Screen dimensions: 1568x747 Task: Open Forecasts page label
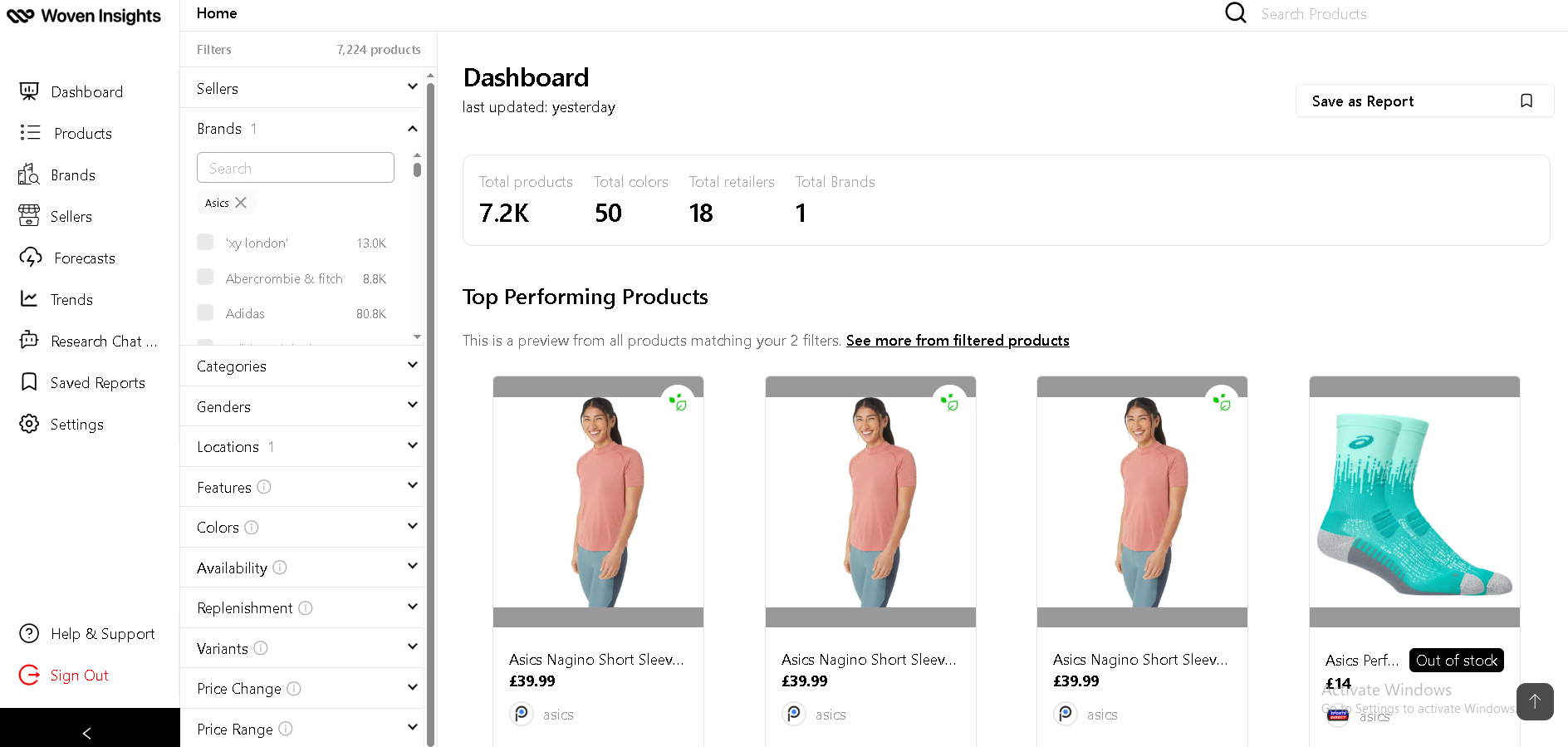pos(85,258)
